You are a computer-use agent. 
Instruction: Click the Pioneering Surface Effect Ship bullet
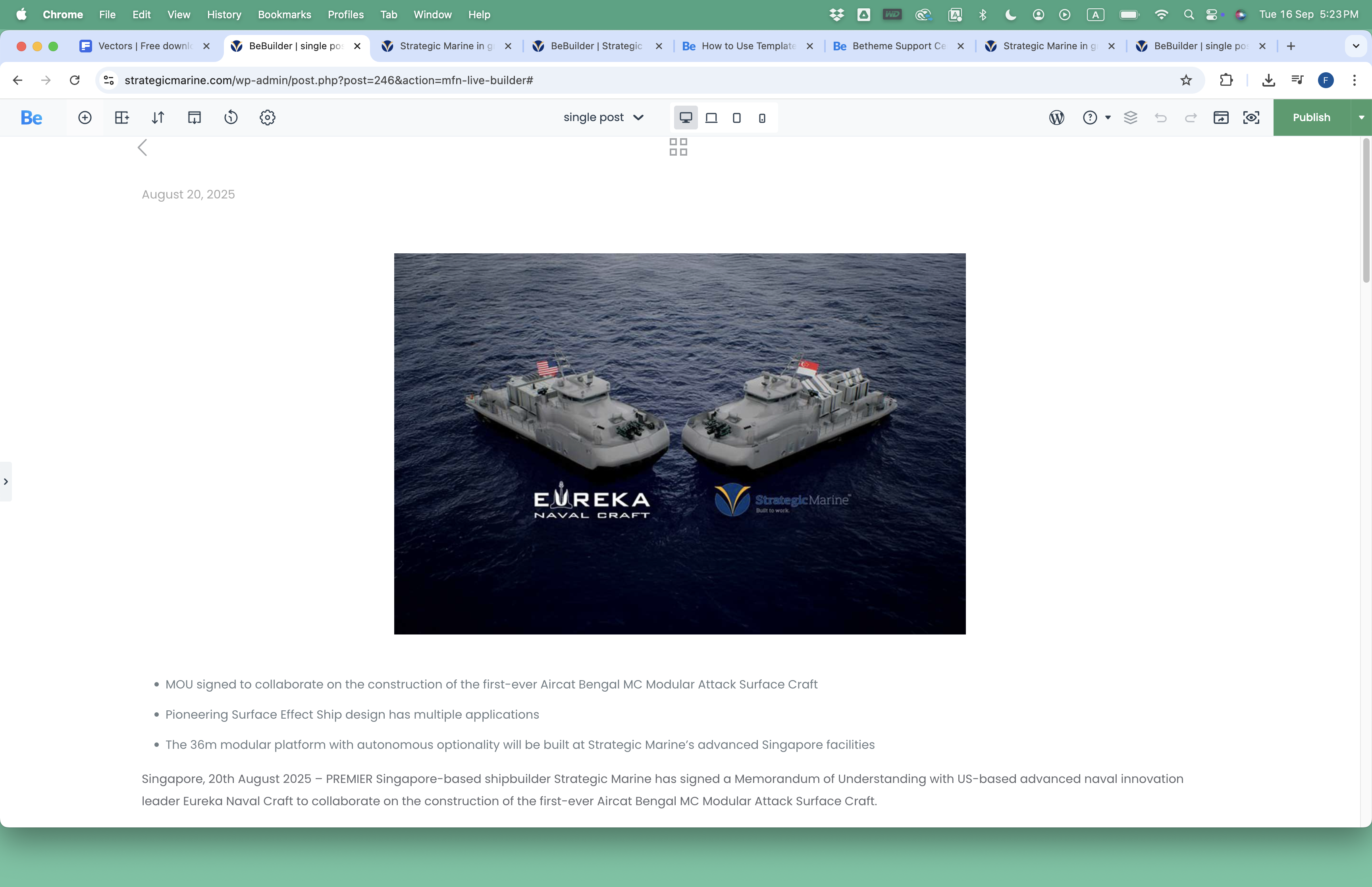tap(352, 714)
